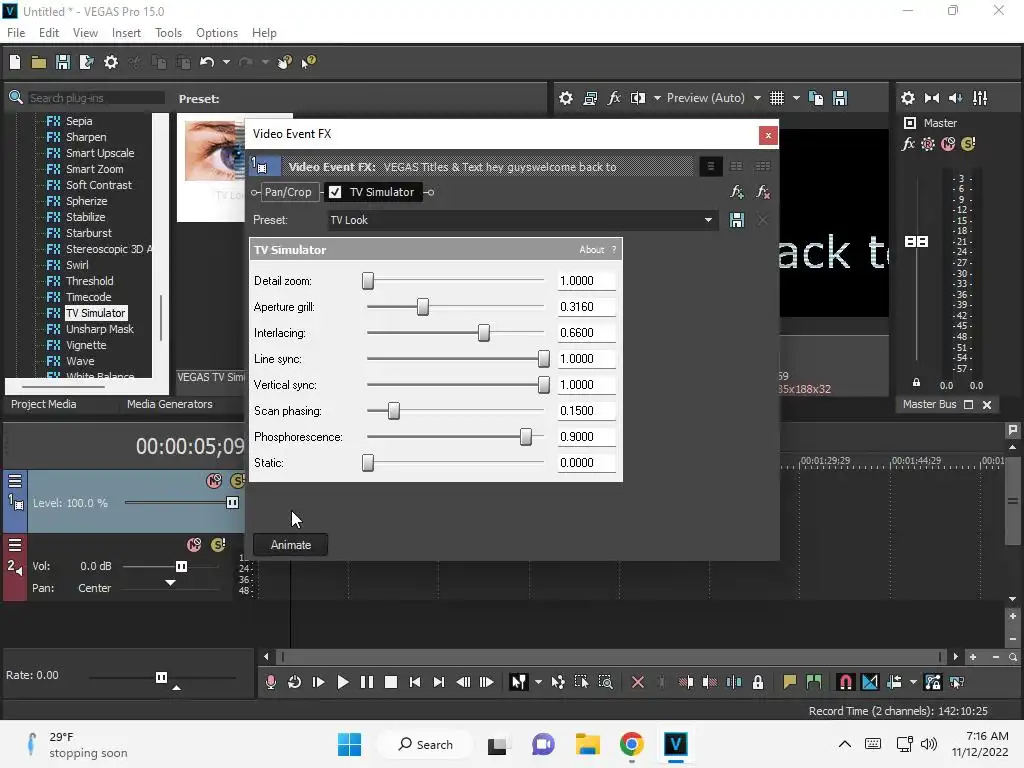Open Master bus audio properties gear
Viewport: 1024px width, 768px height.
click(x=908, y=98)
